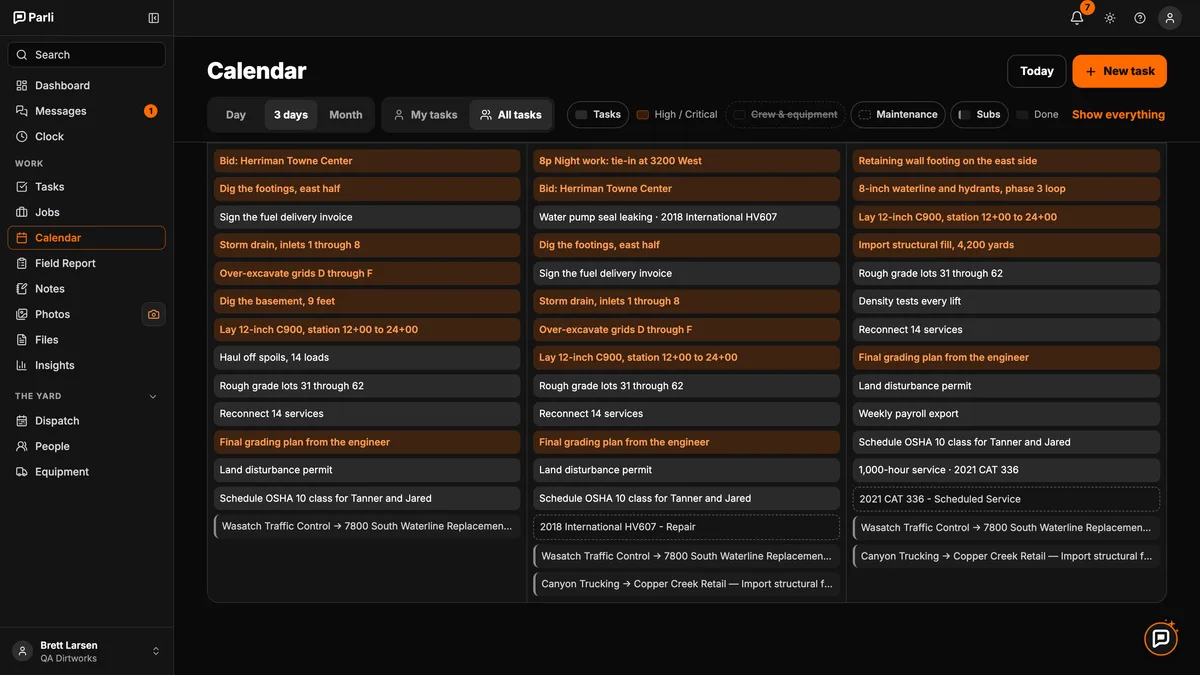Screen dimensions: 1200x675
Task: Click the People sidebar icon
Action: pos(22,446)
